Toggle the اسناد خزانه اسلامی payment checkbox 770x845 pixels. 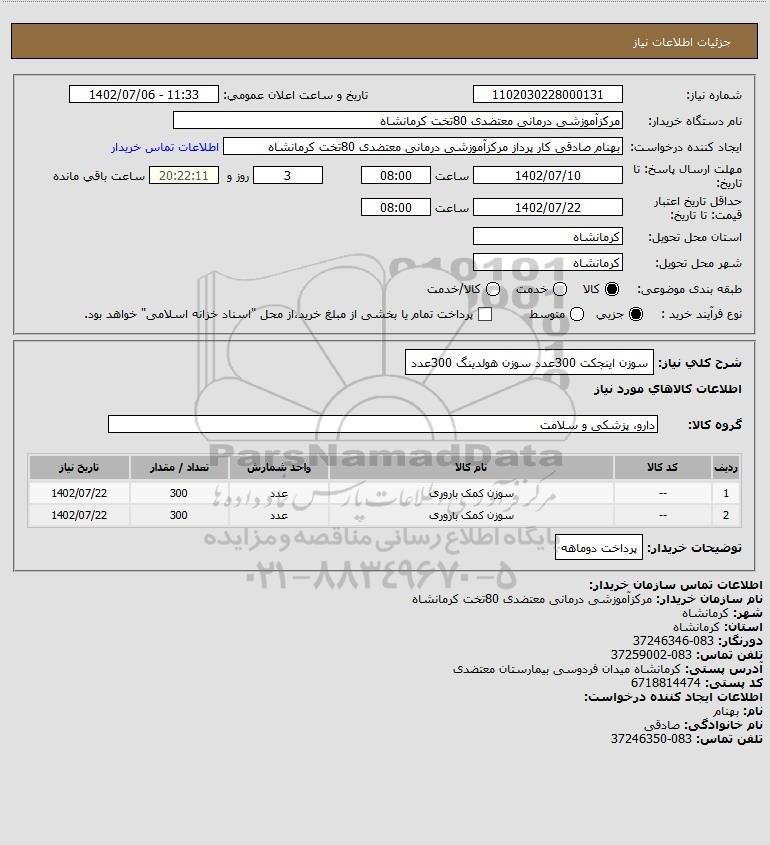(485, 314)
